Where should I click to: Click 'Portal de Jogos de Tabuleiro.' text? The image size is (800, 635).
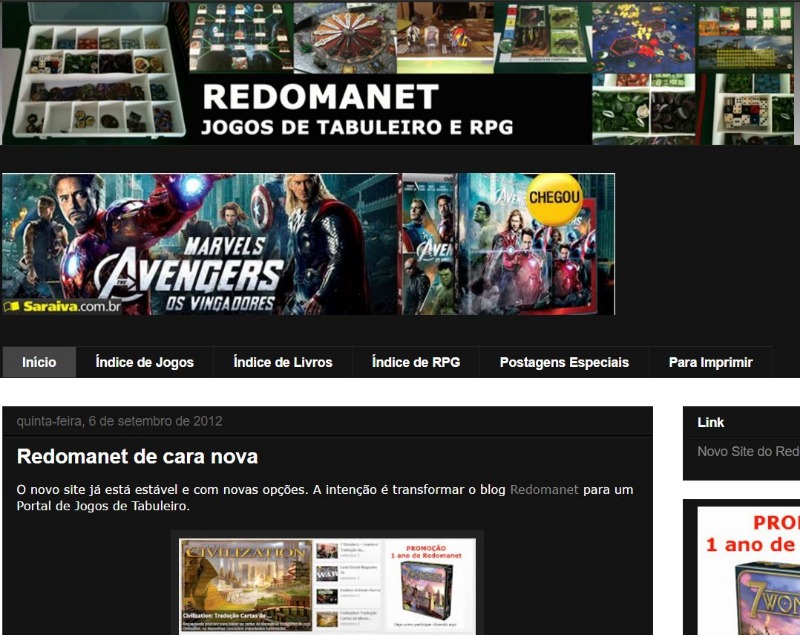point(103,506)
